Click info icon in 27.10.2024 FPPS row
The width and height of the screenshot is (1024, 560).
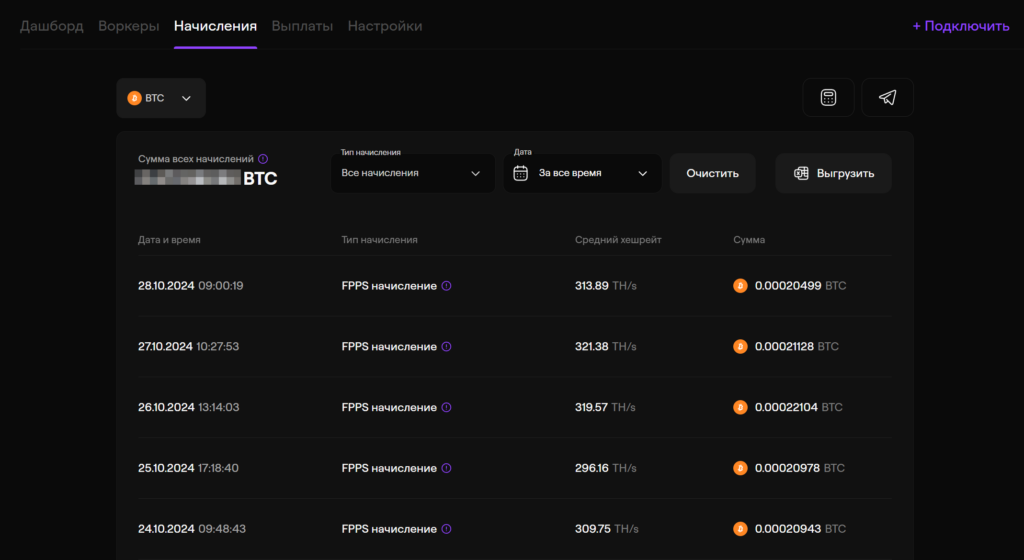[446, 347]
